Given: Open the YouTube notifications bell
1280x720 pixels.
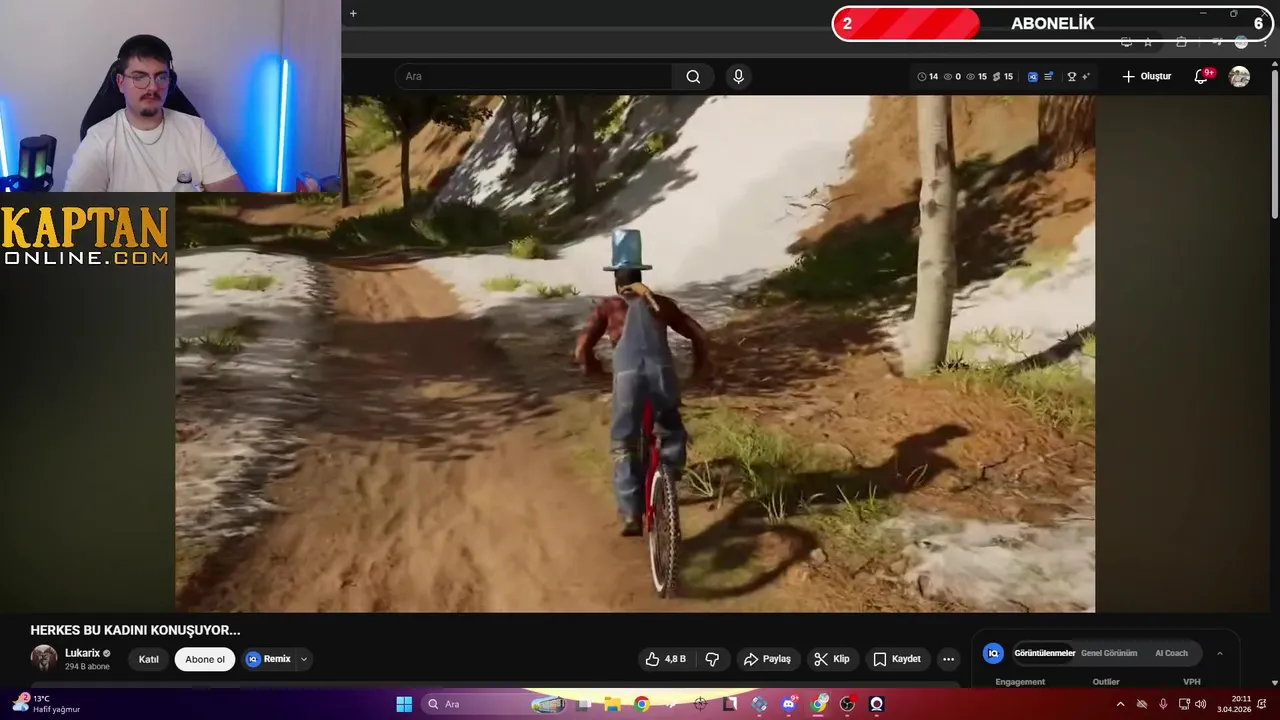Looking at the screenshot, I should tap(1201, 76).
